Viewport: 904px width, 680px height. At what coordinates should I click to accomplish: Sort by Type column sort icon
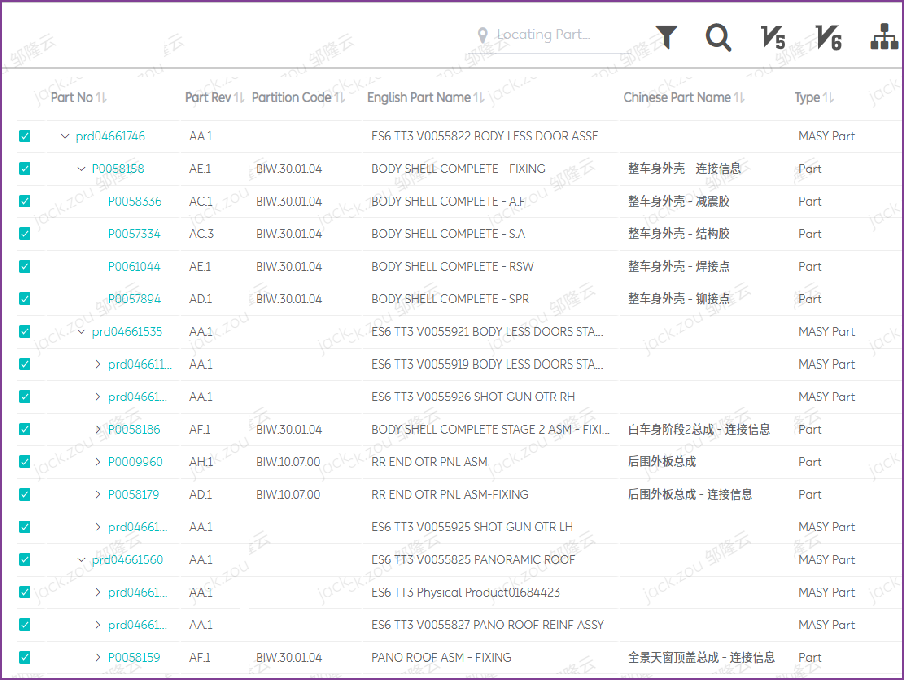[x=828, y=98]
